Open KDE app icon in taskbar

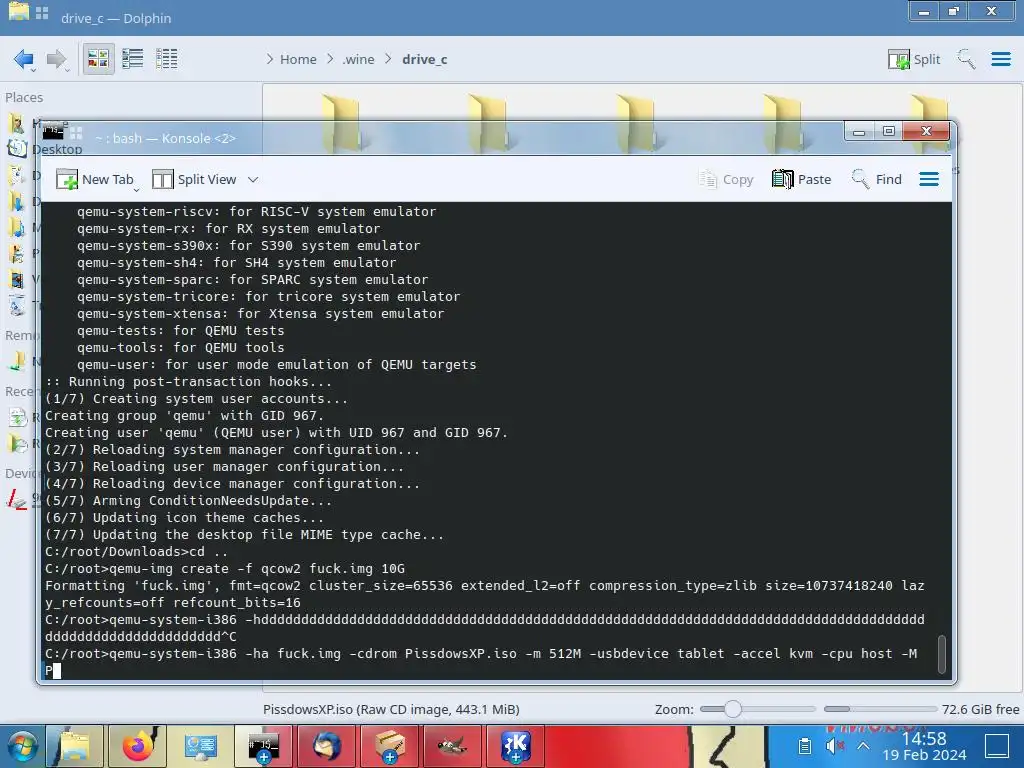515,746
